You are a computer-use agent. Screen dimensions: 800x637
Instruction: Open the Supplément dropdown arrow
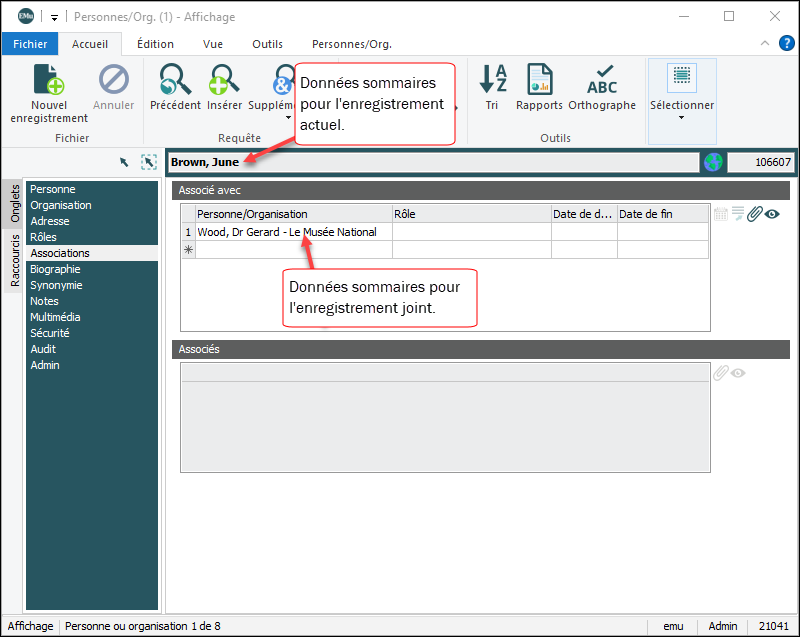point(288,118)
